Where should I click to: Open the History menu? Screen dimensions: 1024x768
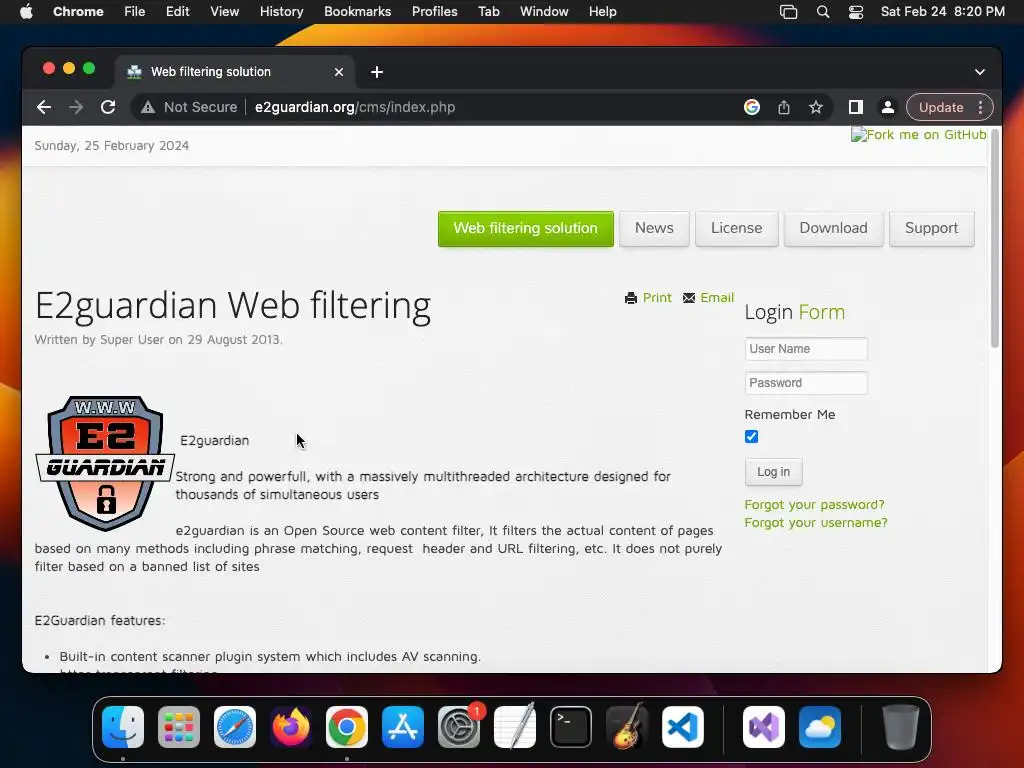point(281,12)
